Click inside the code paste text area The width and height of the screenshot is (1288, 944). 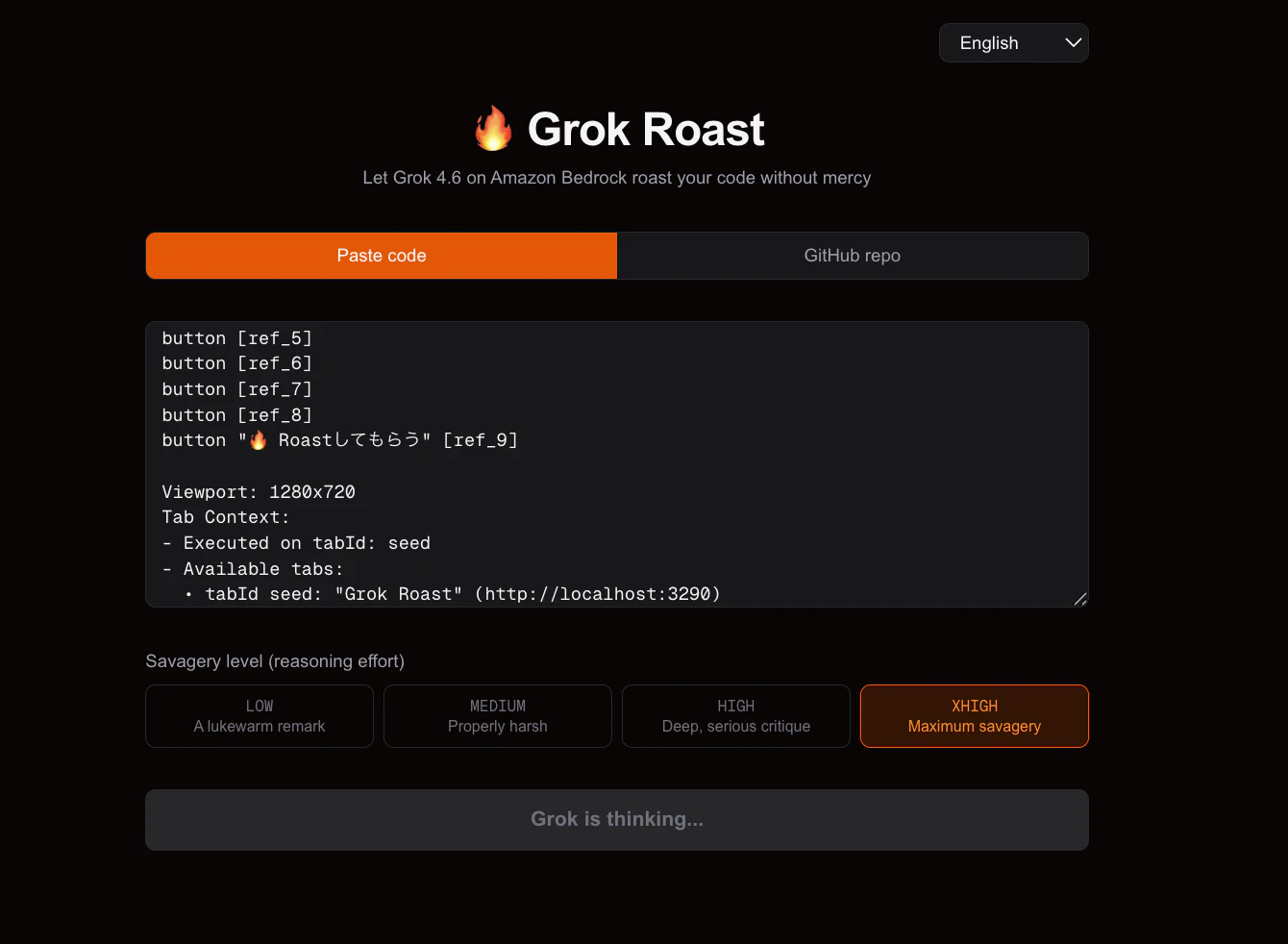pos(617,464)
